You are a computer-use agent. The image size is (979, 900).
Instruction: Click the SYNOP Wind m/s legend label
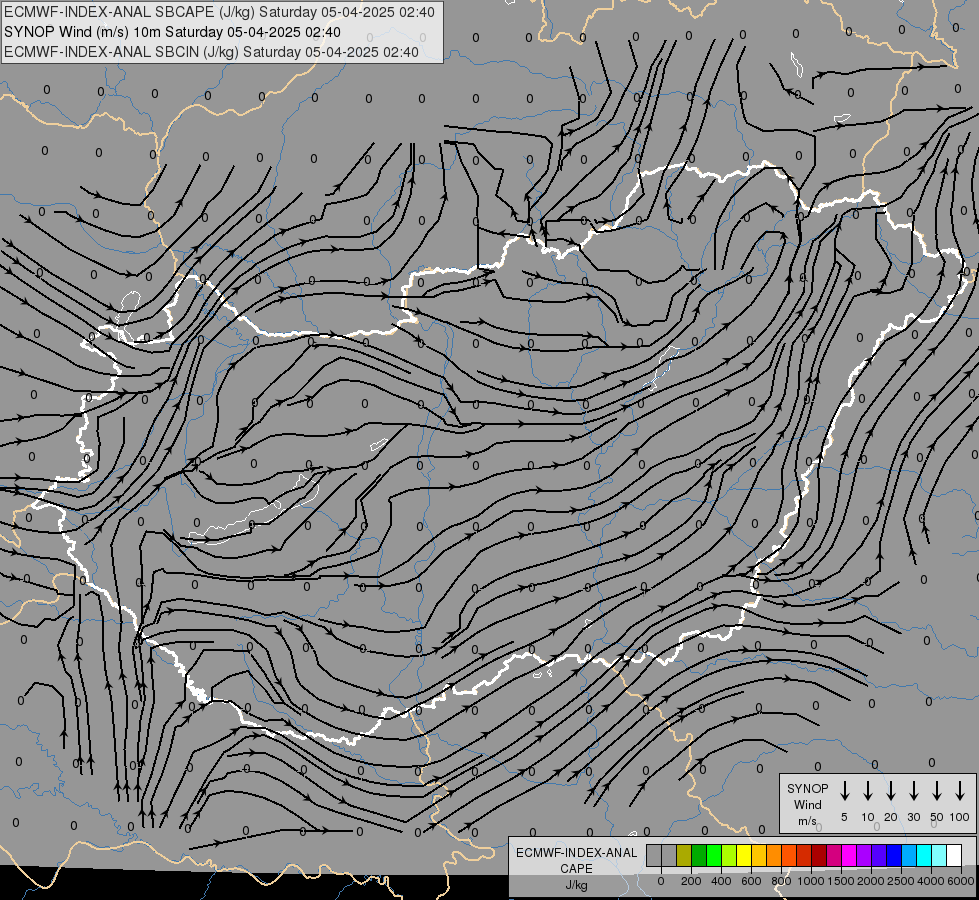point(807,804)
